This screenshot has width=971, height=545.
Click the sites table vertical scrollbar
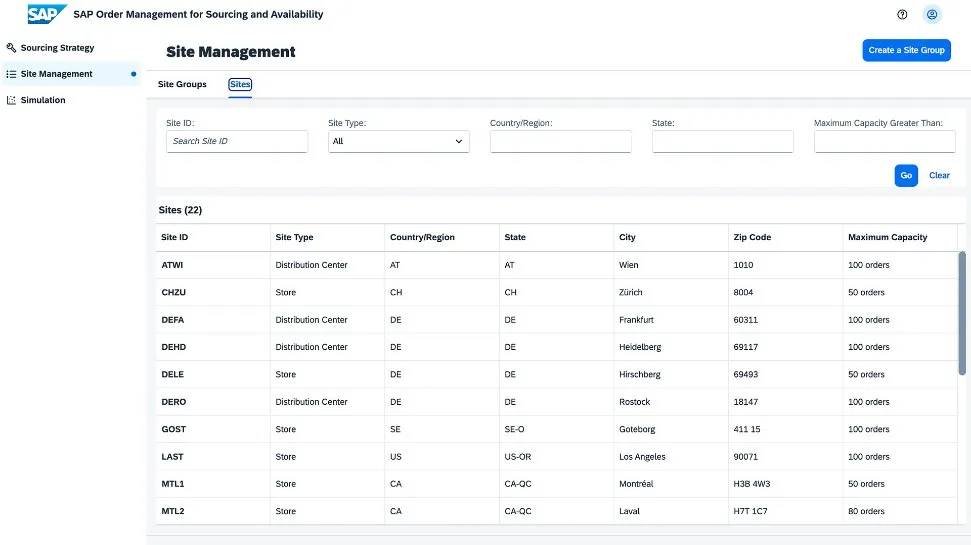pyautogui.click(x=962, y=310)
